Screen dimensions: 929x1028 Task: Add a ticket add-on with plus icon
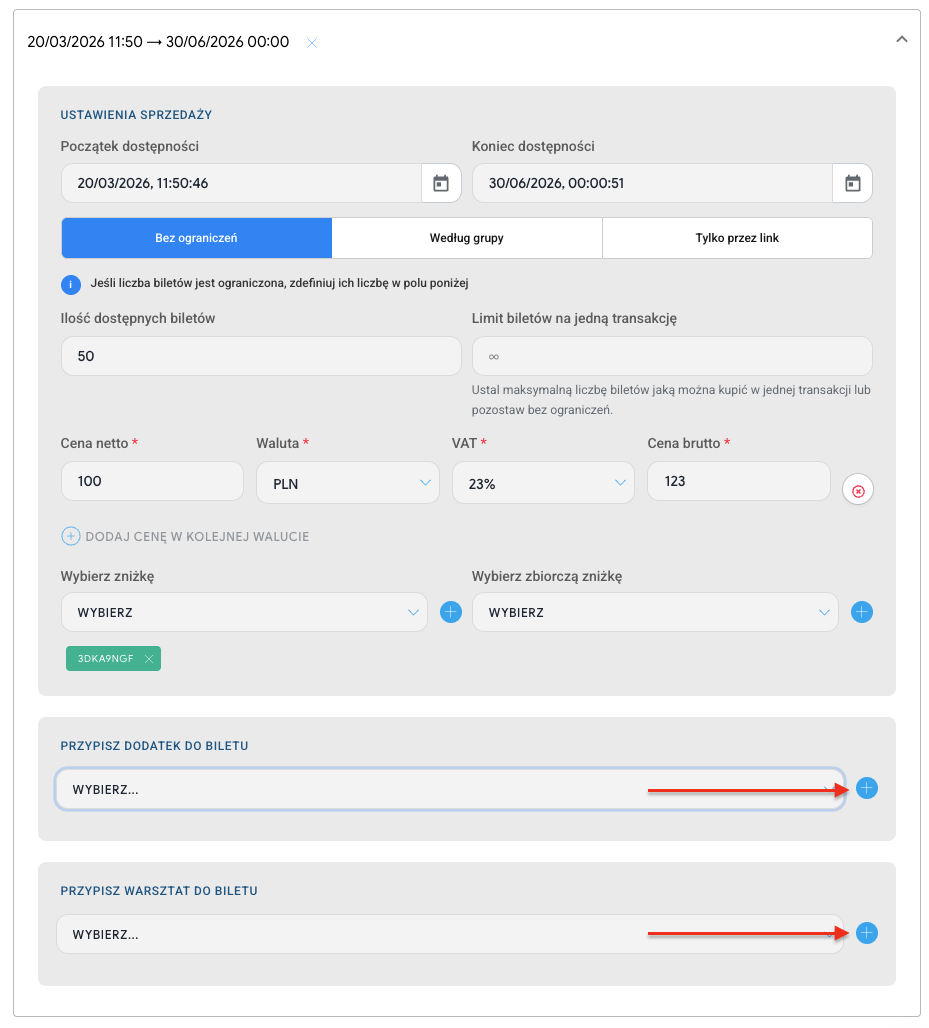[x=867, y=788]
